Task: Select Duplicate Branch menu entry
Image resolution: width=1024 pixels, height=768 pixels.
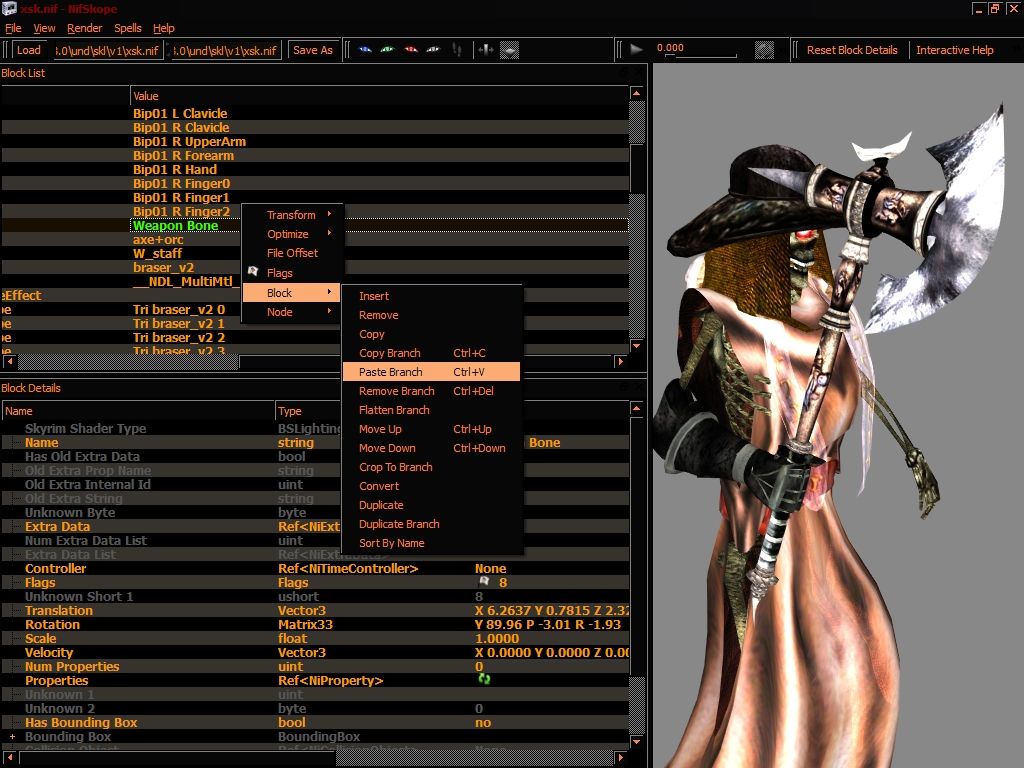Action: click(x=431, y=524)
